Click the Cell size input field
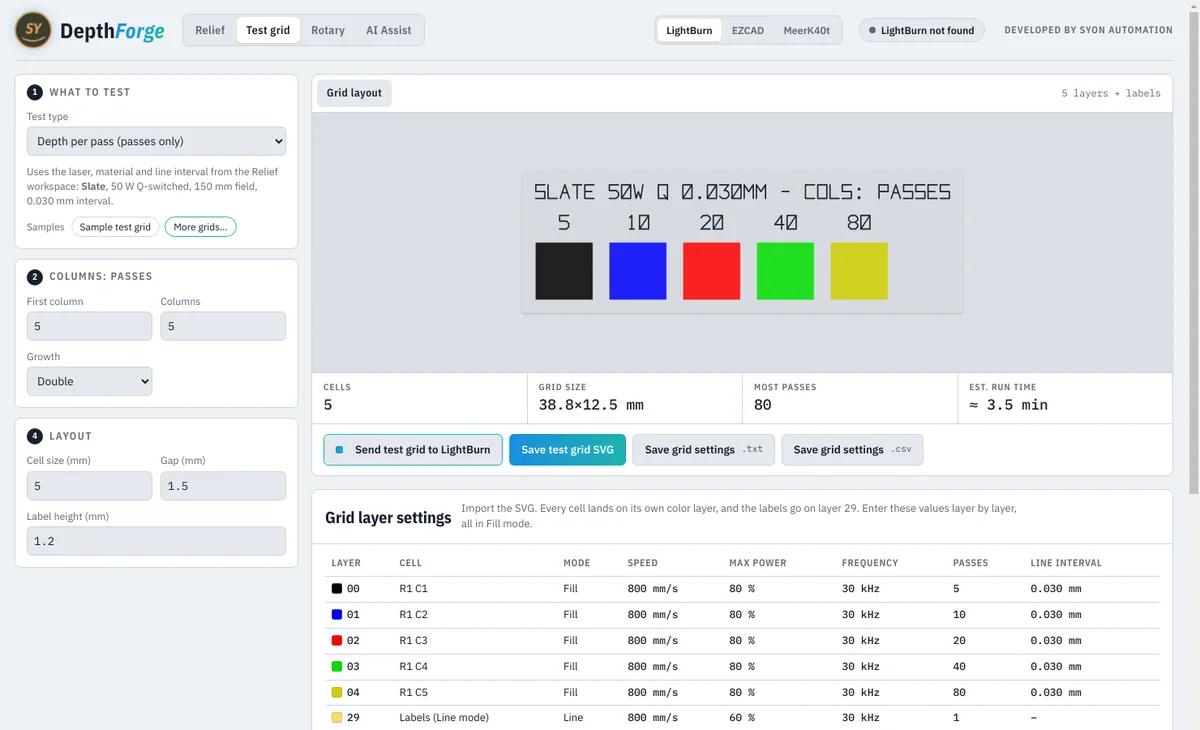1200x730 pixels. [x=89, y=486]
